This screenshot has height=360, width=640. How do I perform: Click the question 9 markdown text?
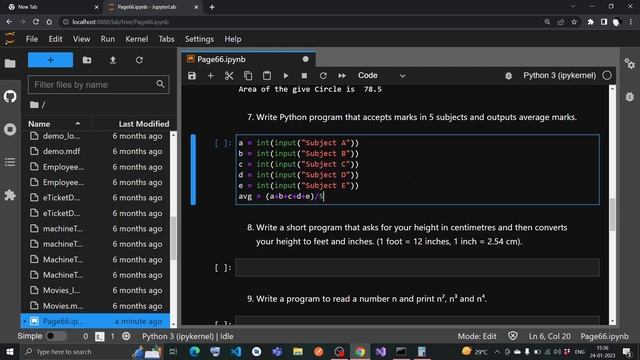pyautogui.click(x=367, y=299)
